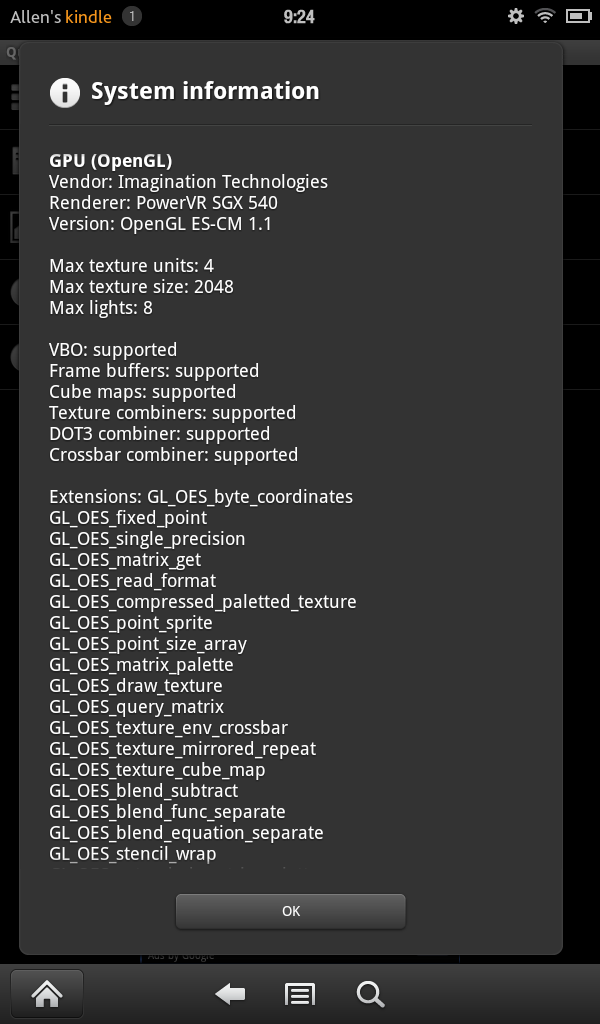Tap the Allen's kindle label
Image resolution: width=600 pixels, height=1024 pixels.
click(61, 17)
